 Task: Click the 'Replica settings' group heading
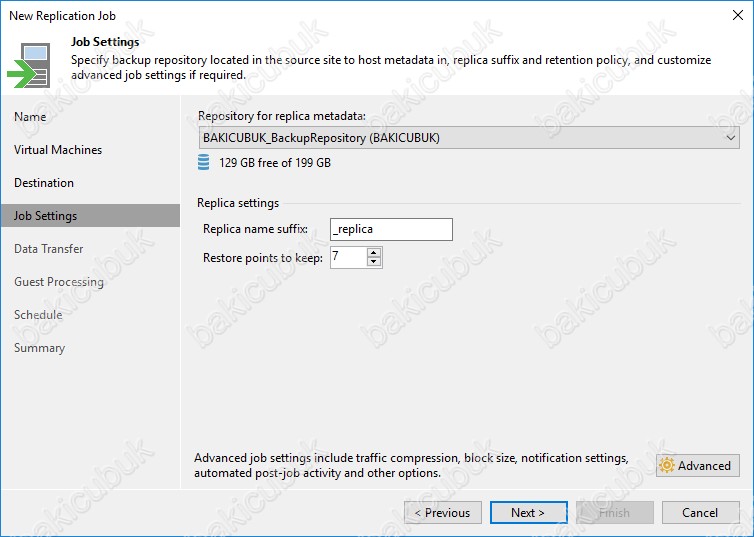pos(238,203)
